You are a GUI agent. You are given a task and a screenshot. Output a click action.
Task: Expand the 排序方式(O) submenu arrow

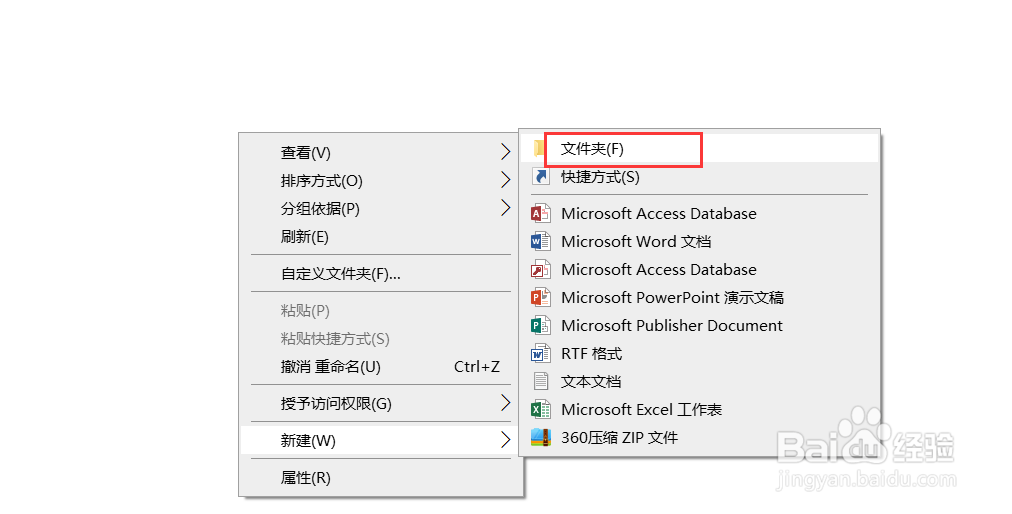pyautogui.click(x=505, y=180)
